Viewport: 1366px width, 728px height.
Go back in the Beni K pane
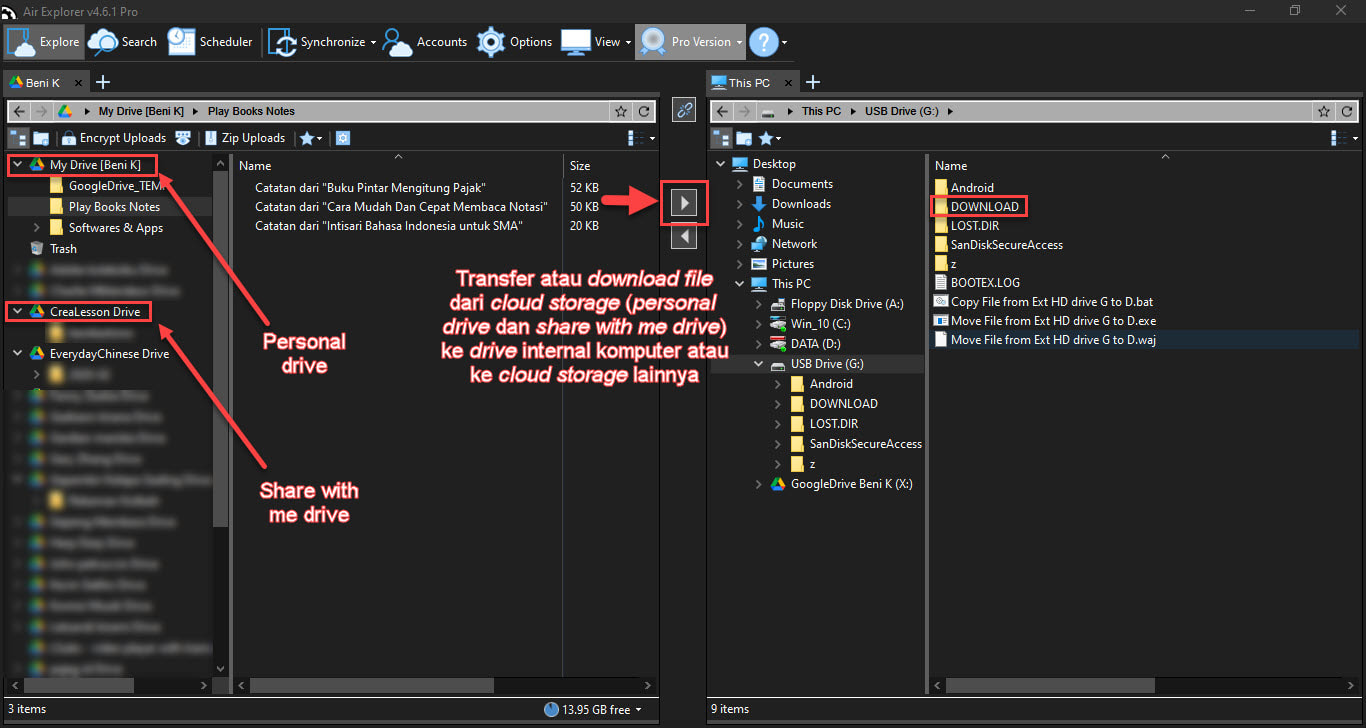click(x=19, y=111)
